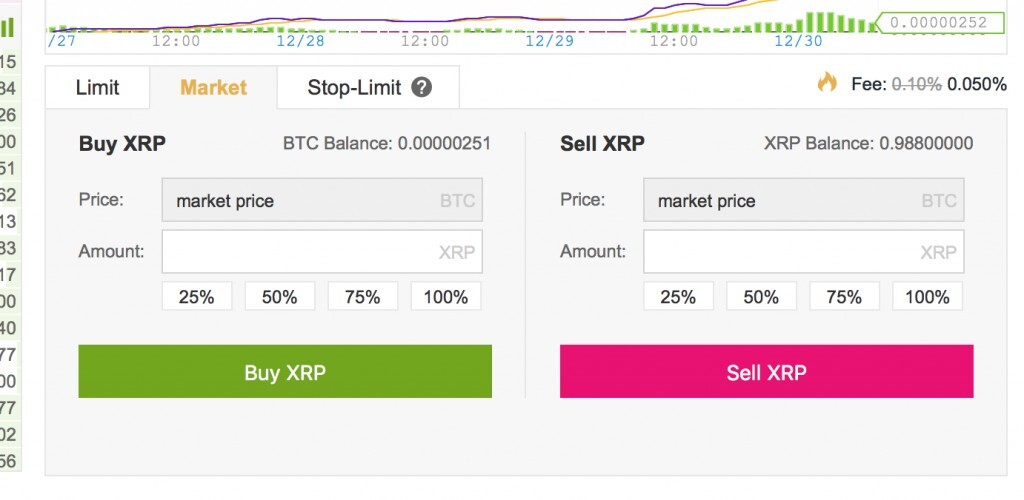Screen dimensions: 1024x500
Task: Click the flame fee discount icon
Action: [x=827, y=84]
